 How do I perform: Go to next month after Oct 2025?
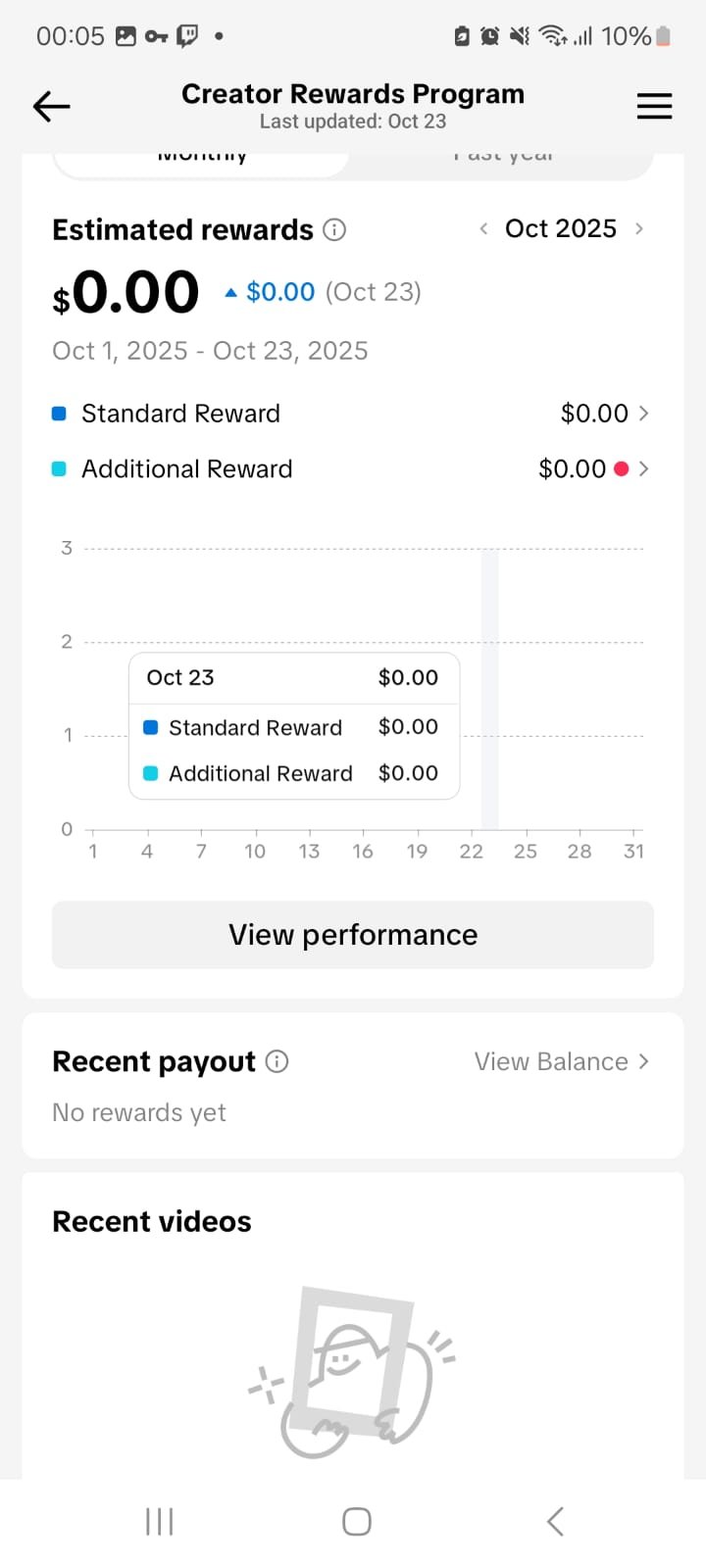(x=639, y=229)
